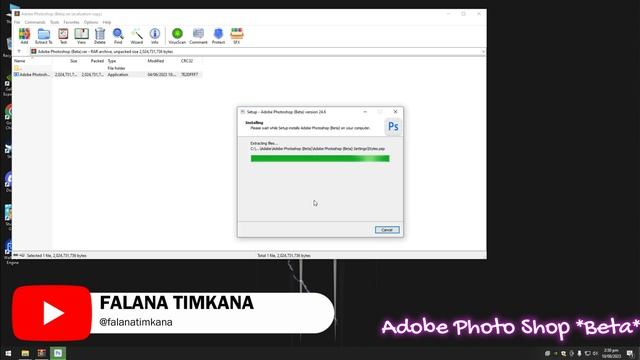640x360 pixels.
Task: Click the Photoshop setup taskbar icon
Action: [58, 353]
